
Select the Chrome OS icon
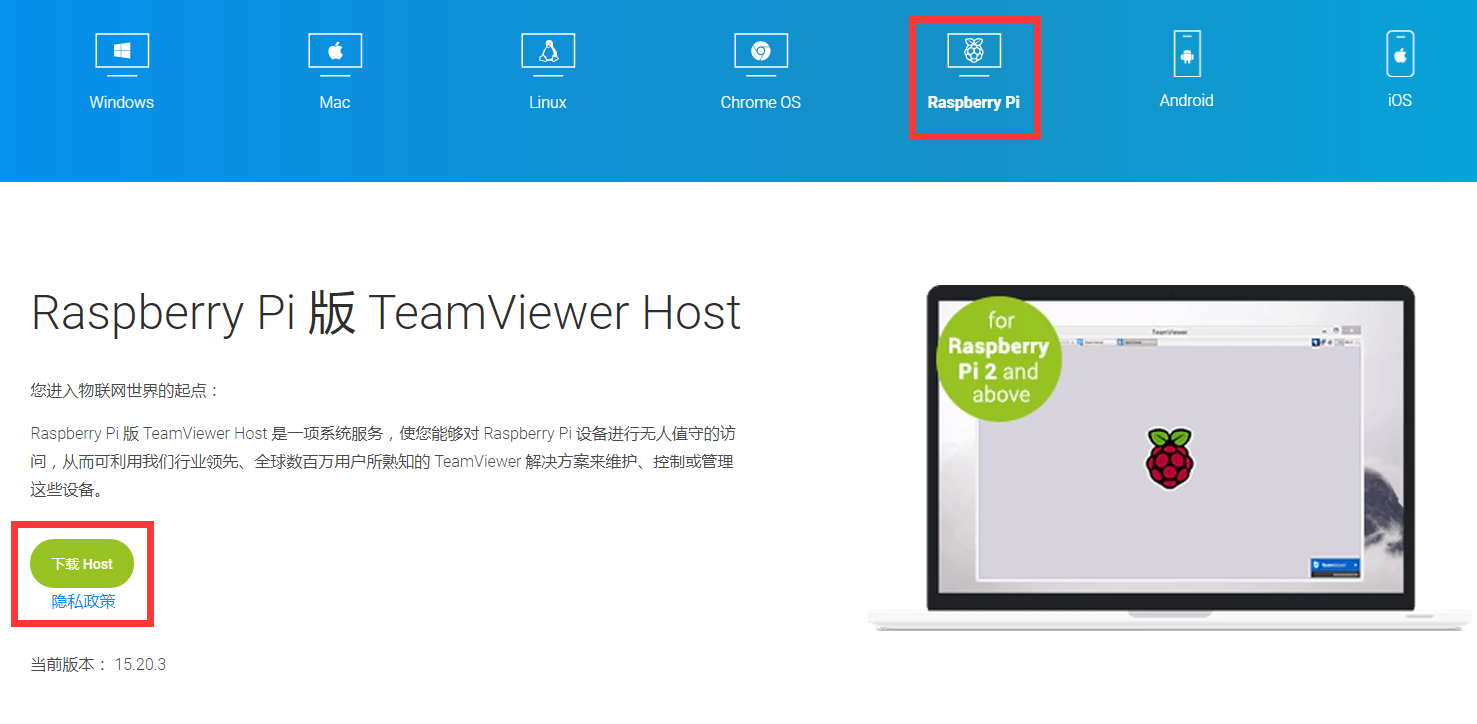pos(761,54)
